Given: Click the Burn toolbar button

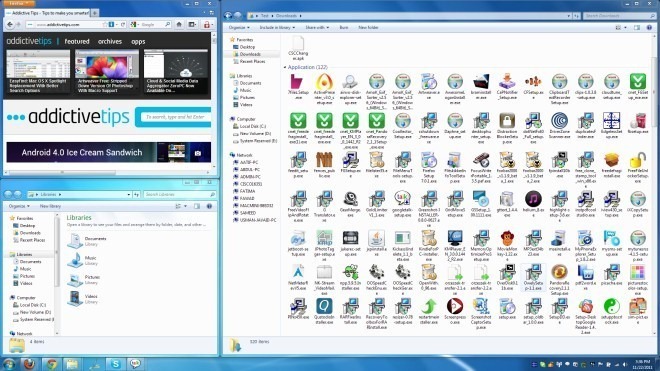Looking at the screenshot, I should (x=344, y=27).
